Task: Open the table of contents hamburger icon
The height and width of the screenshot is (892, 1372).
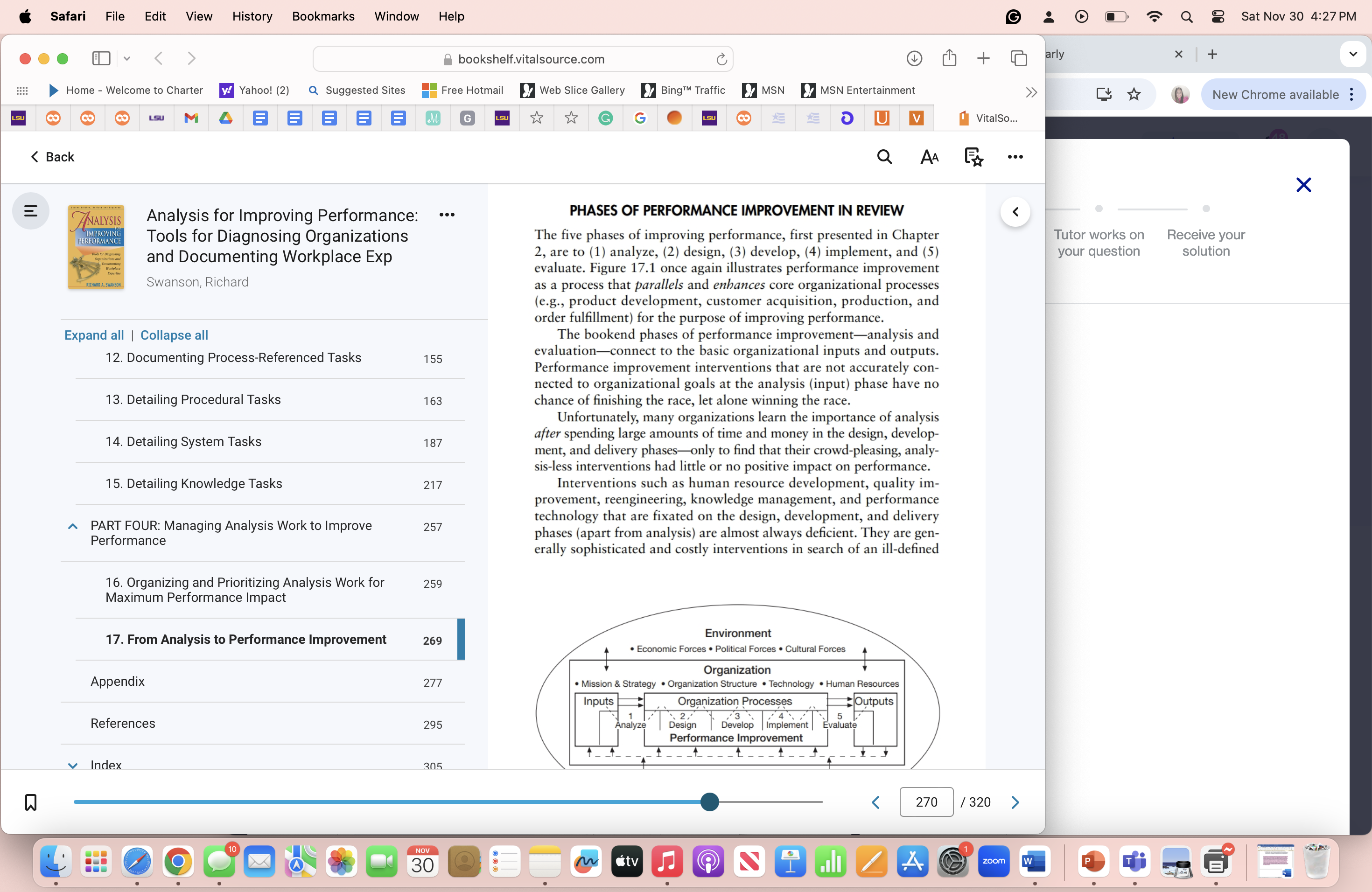Action: click(30, 211)
